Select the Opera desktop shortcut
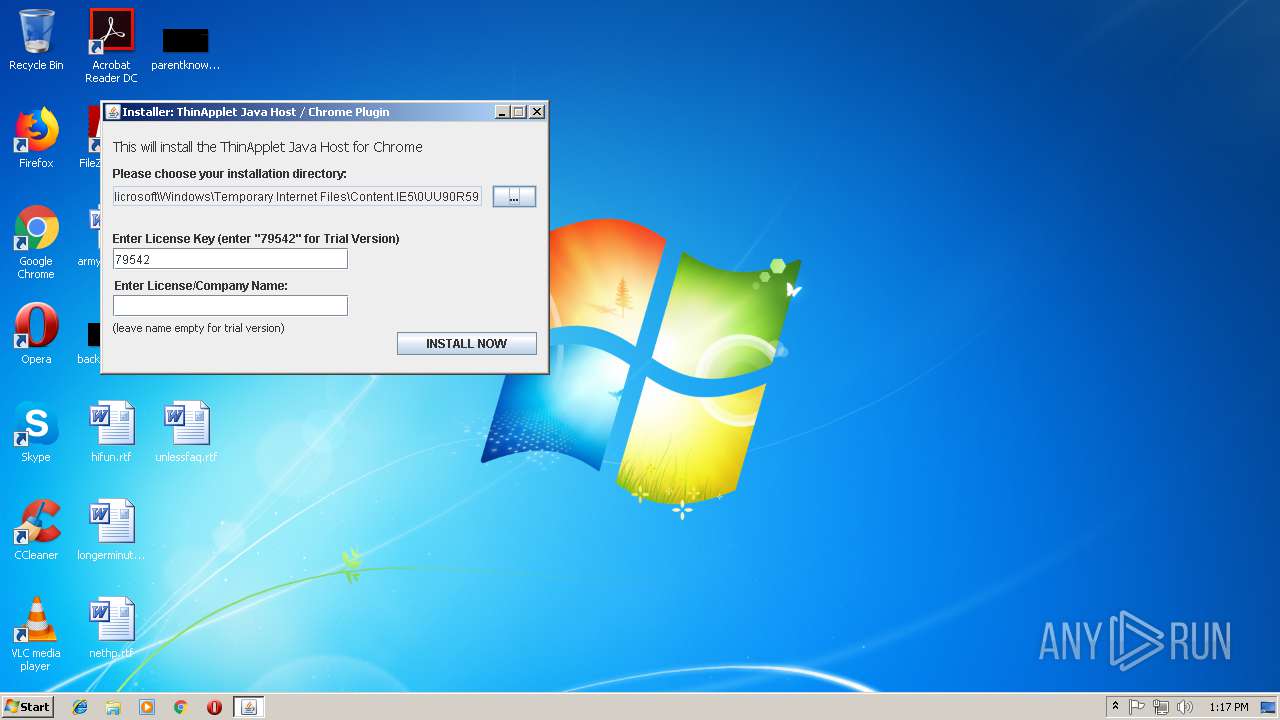 point(36,334)
